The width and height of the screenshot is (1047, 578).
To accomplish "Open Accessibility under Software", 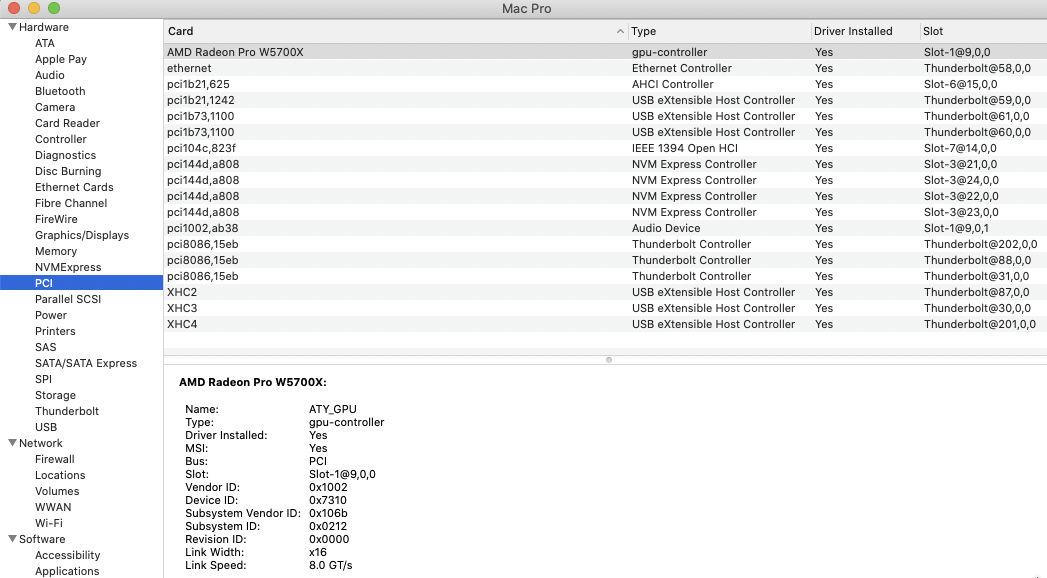I will point(67,555).
